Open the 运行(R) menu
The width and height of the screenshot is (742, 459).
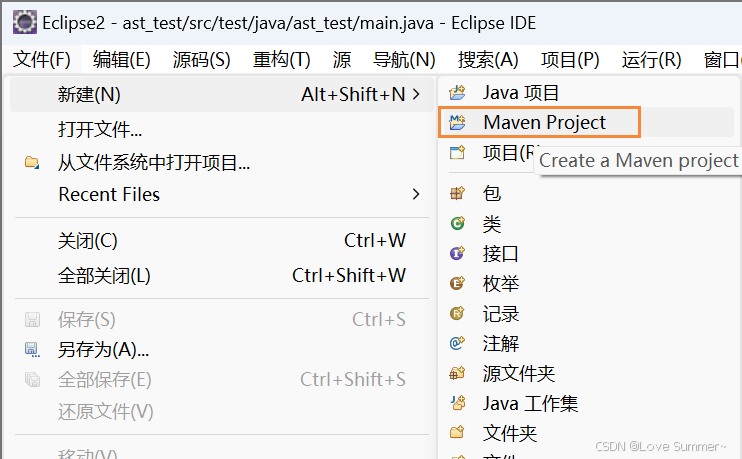(652, 60)
